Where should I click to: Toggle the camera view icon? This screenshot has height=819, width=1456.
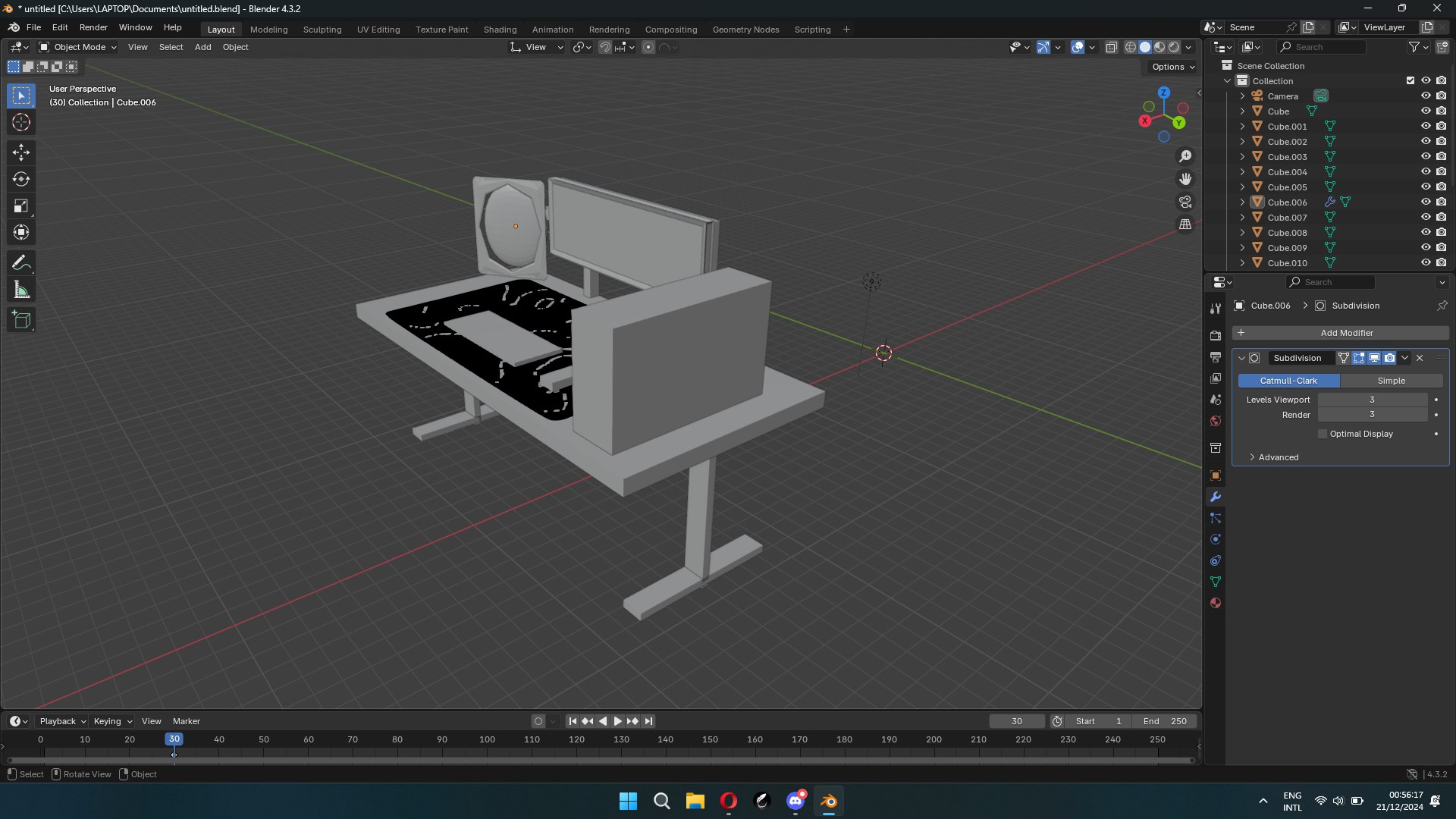(1185, 202)
